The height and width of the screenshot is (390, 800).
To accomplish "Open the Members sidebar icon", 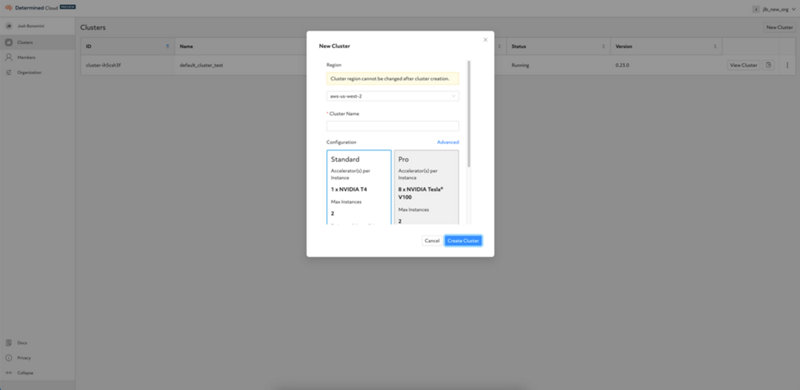I will click(x=9, y=57).
